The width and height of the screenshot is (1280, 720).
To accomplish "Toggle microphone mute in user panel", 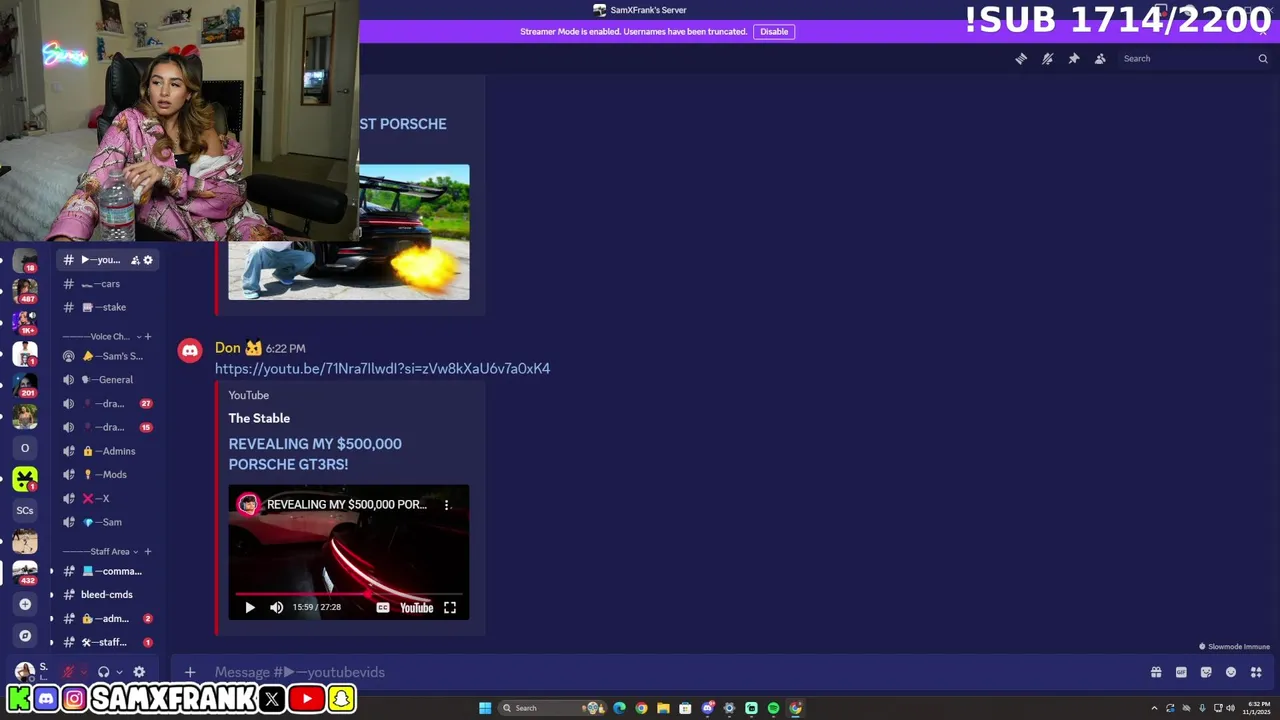I will click(x=69, y=672).
